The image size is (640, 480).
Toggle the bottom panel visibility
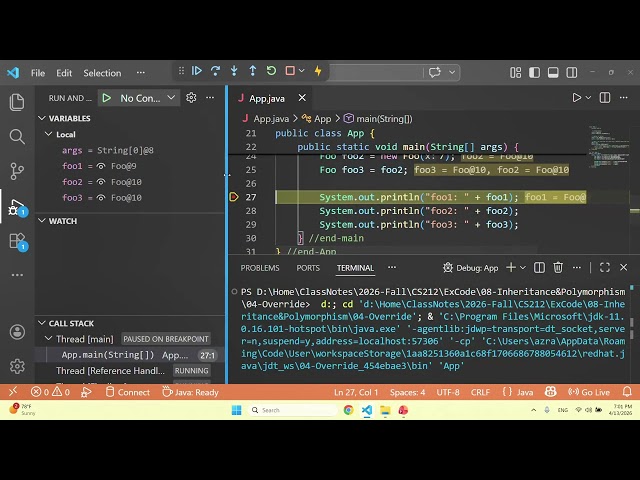553,73
